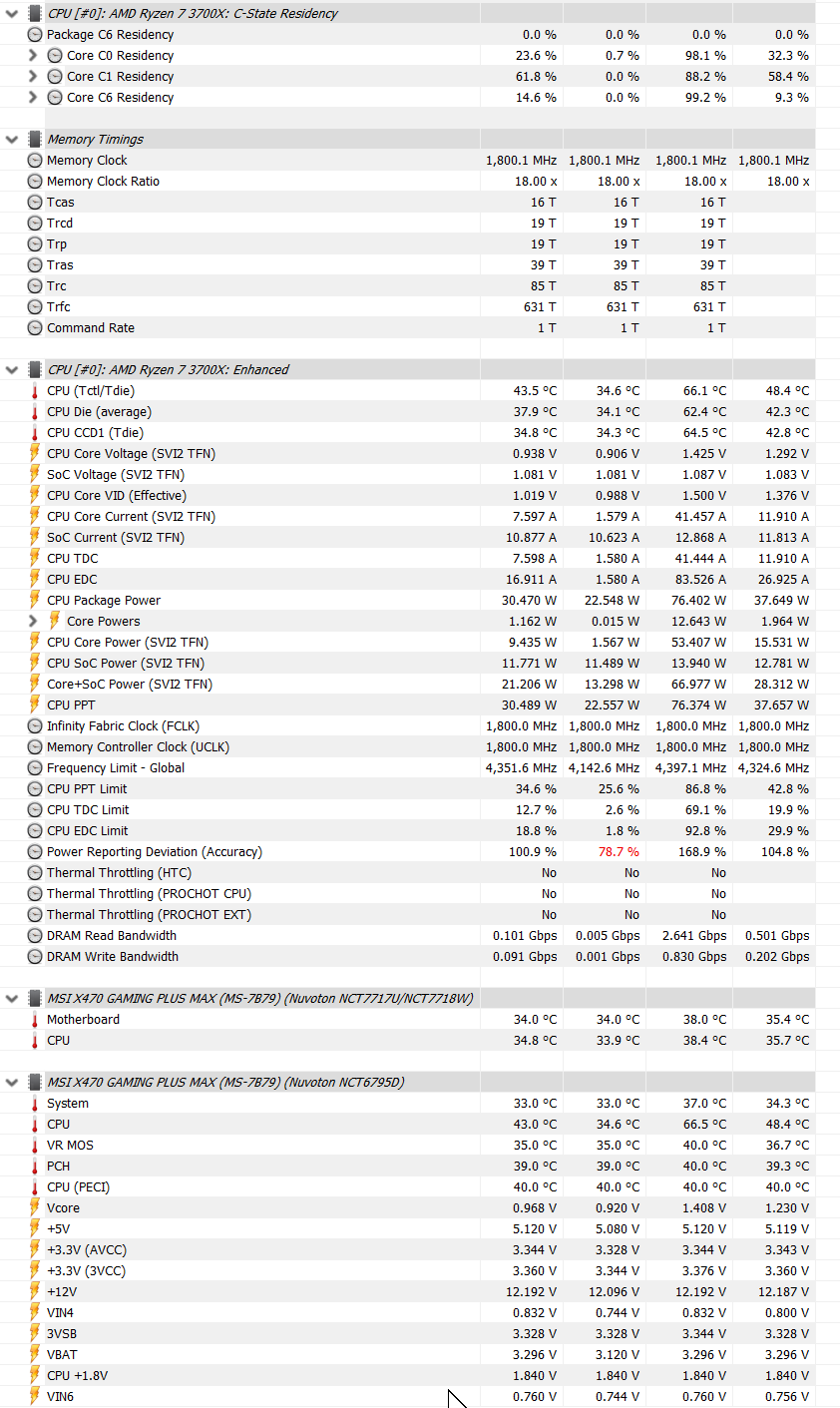Image resolution: width=840 pixels, height=1408 pixels.
Task: Expand the Core C0 Residency row
Action: 33,56
